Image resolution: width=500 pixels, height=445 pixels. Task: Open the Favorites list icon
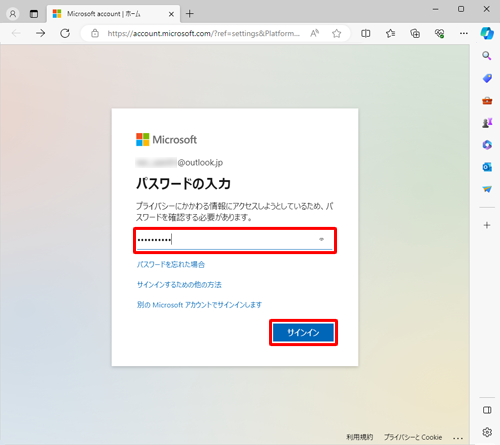click(390, 33)
